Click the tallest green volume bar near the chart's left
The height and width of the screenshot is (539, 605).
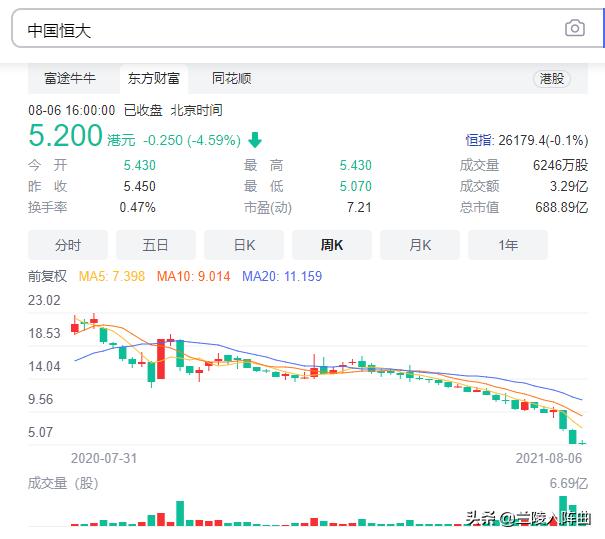tap(180, 513)
